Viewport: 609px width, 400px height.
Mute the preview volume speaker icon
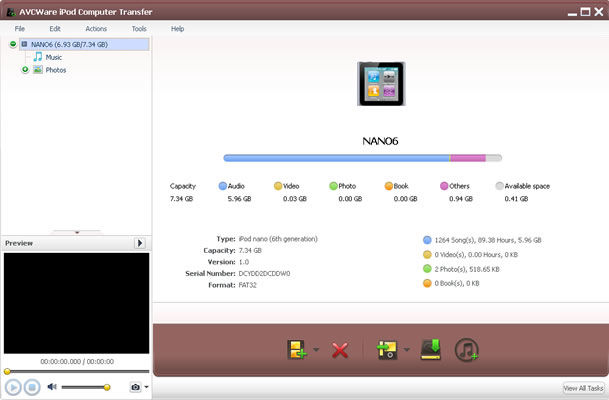tap(52, 387)
